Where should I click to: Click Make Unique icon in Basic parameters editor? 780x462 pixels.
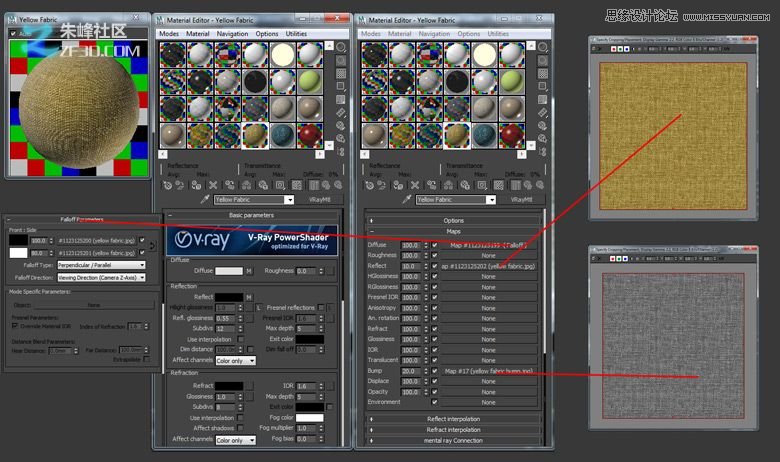pyautogui.click(x=246, y=185)
